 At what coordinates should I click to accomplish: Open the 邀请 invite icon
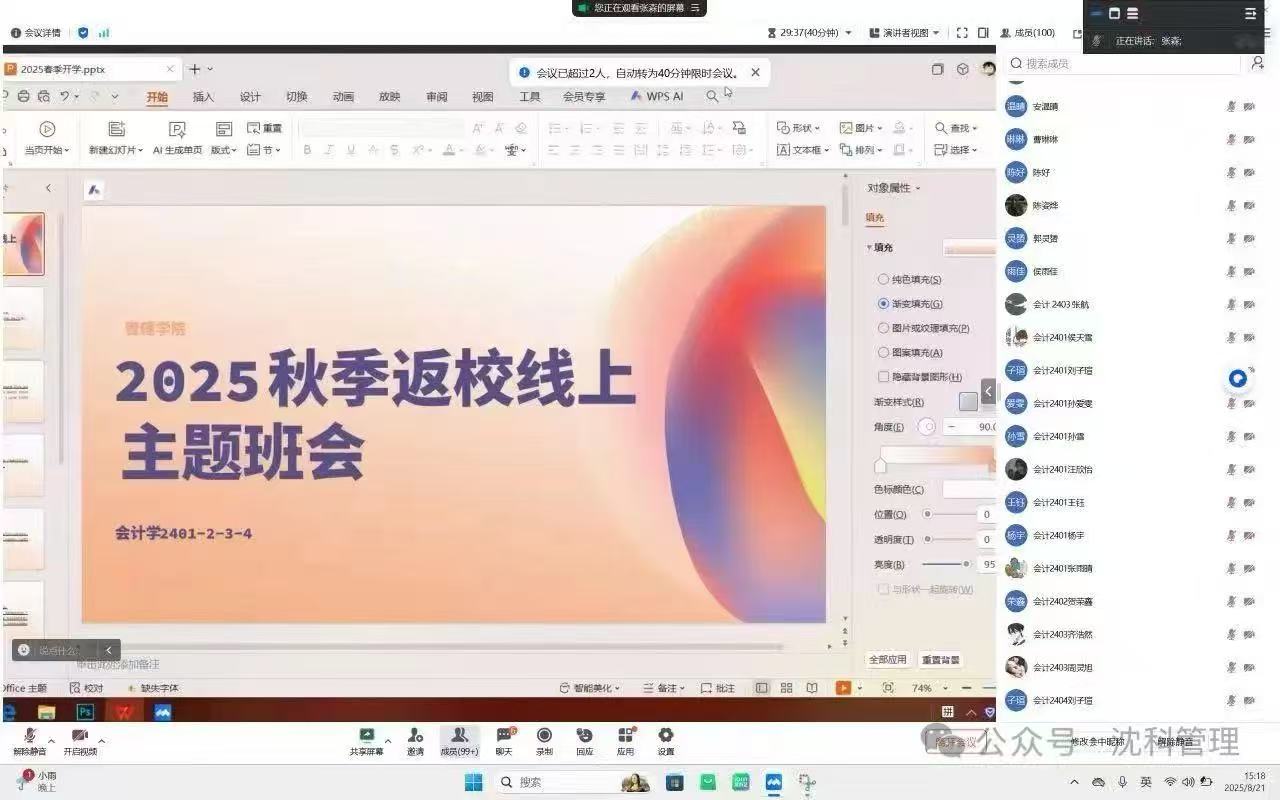click(x=415, y=736)
